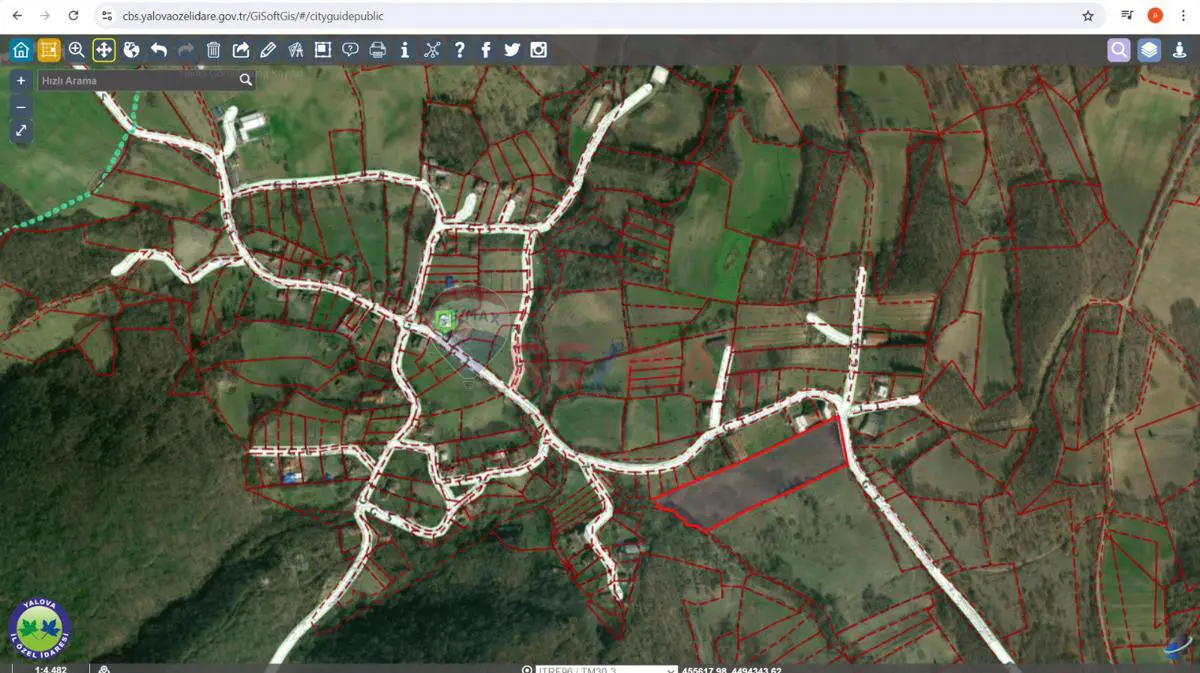Open the browser media control icon
The width and height of the screenshot is (1200, 673).
pyautogui.click(x=1127, y=16)
